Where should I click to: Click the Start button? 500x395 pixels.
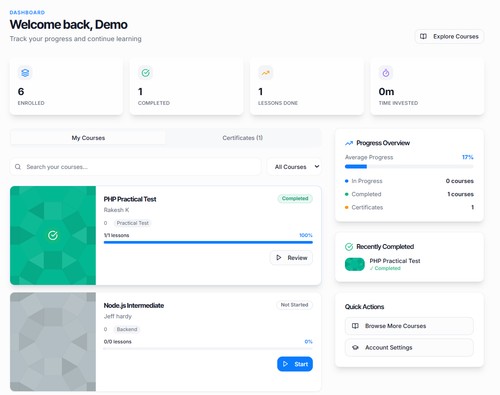pos(295,364)
